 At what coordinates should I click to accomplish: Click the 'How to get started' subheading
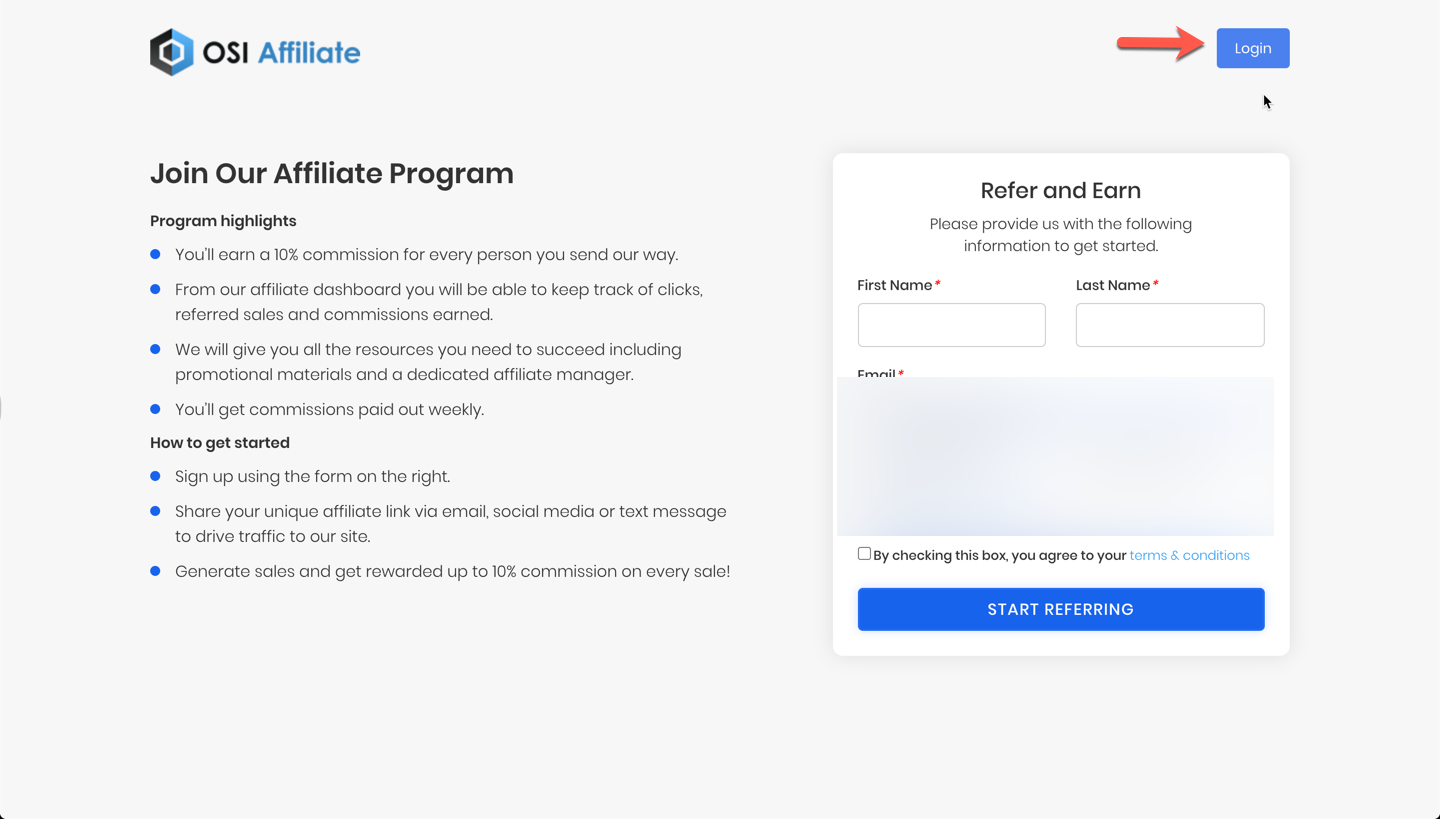pos(219,442)
